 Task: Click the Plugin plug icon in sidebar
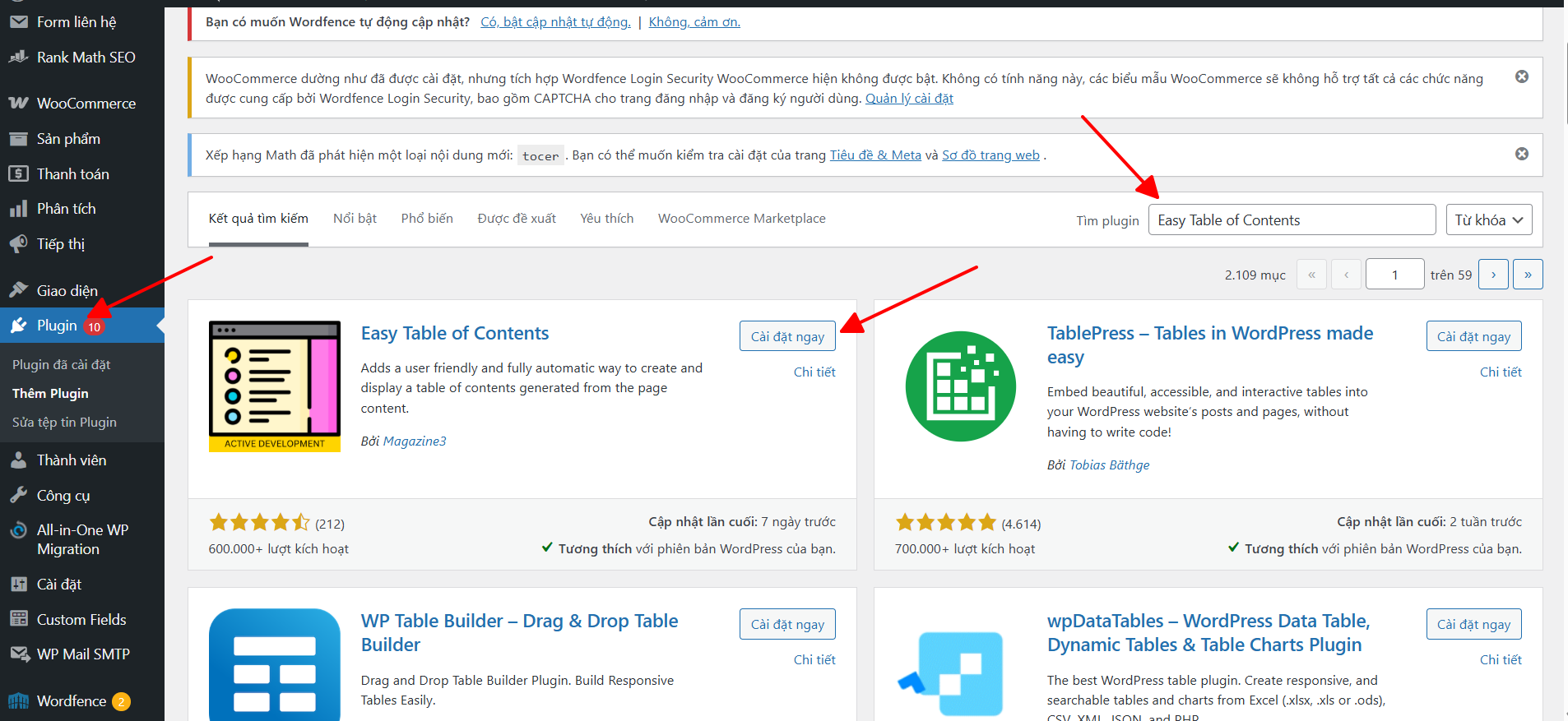click(x=18, y=326)
